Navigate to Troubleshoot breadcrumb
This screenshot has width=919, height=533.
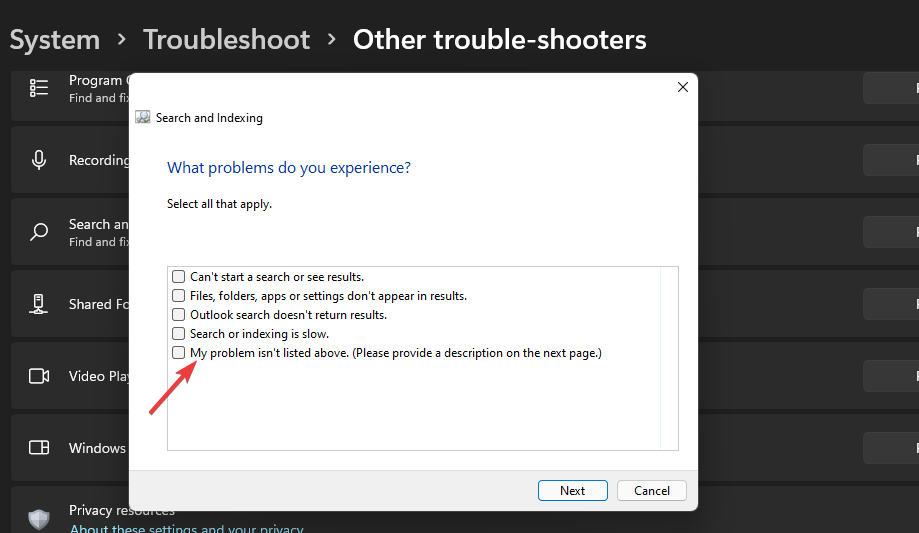coord(227,40)
